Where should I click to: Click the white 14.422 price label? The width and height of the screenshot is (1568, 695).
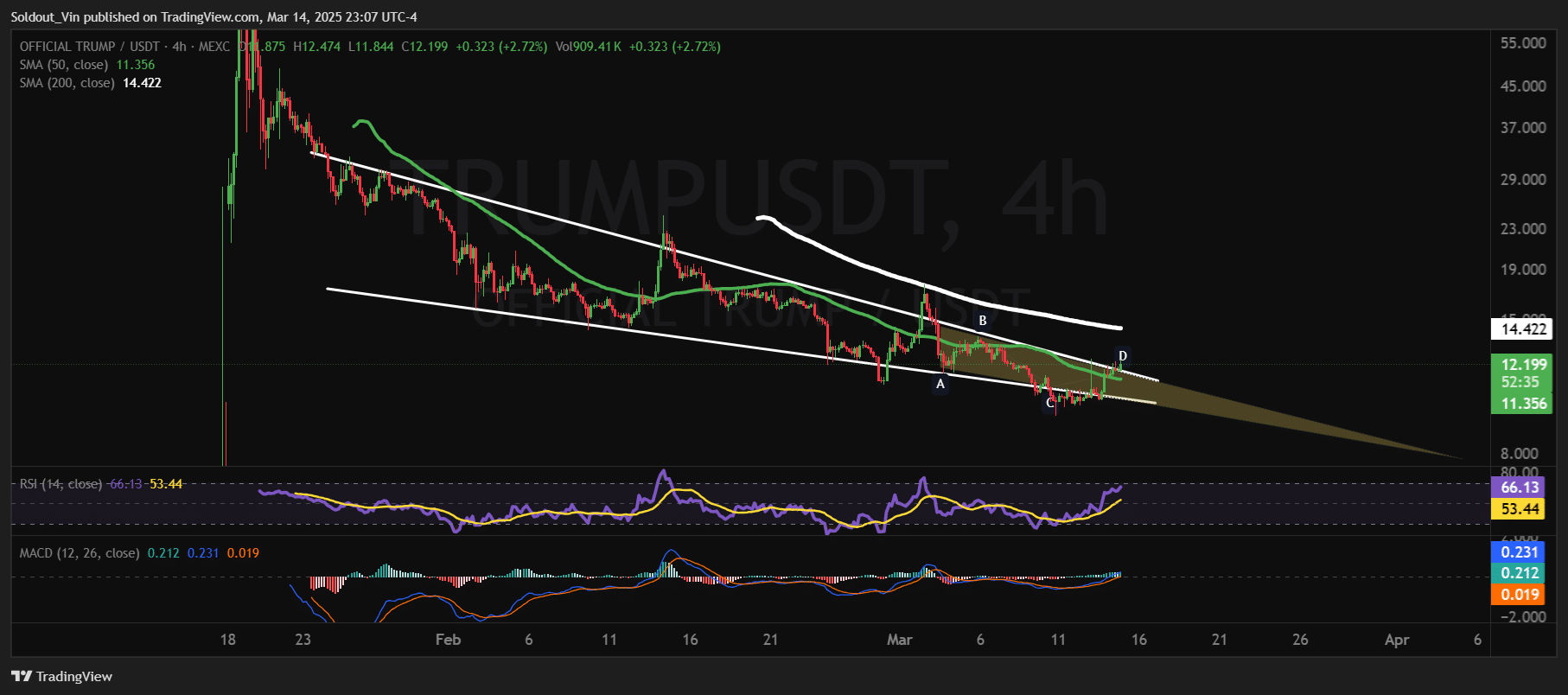1522,329
